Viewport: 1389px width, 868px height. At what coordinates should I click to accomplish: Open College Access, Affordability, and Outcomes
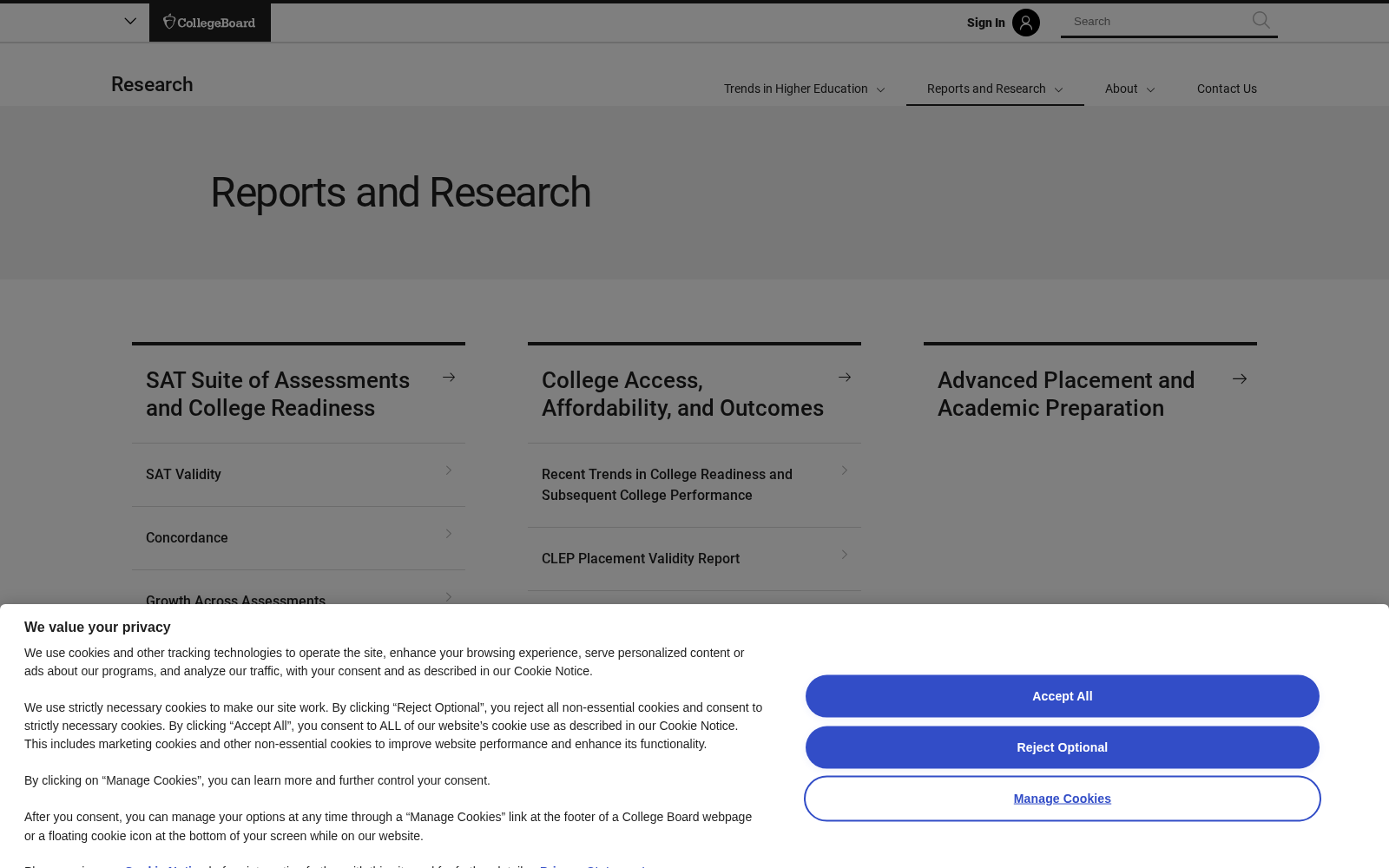click(x=682, y=394)
